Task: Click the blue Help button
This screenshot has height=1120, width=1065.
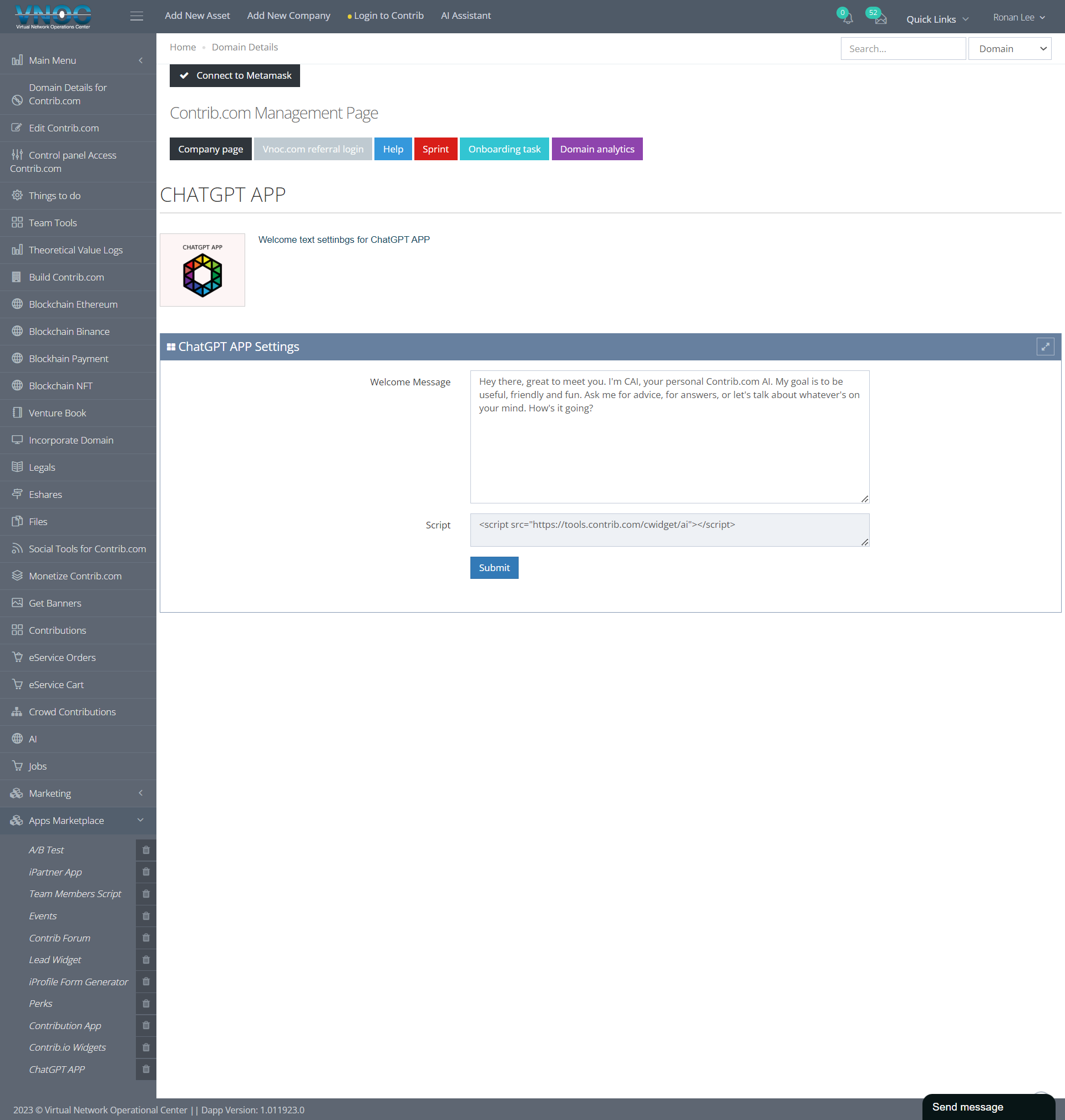Action: coord(393,149)
